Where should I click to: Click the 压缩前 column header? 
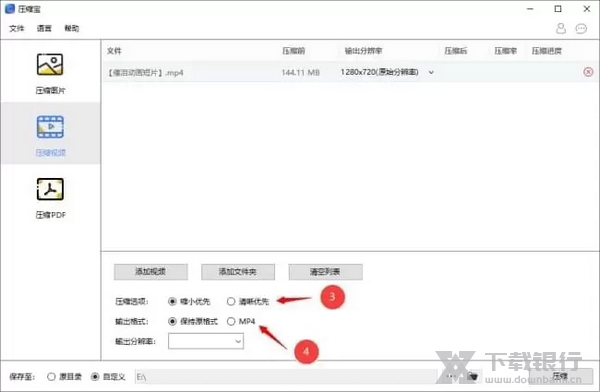pos(293,51)
